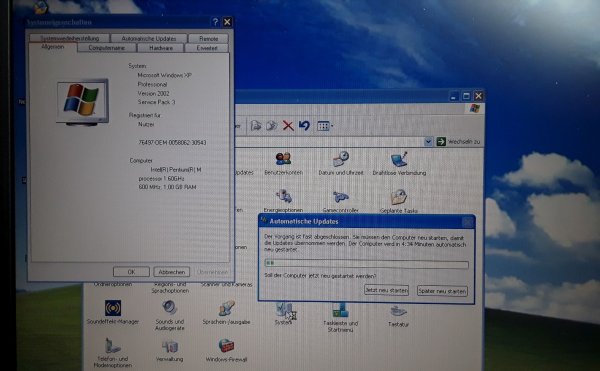Image resolution: width=600 pixels, height=371 pixels.
Task: Switch to the Computername tab
Action: pyautogui.click(x=107, y=48)
